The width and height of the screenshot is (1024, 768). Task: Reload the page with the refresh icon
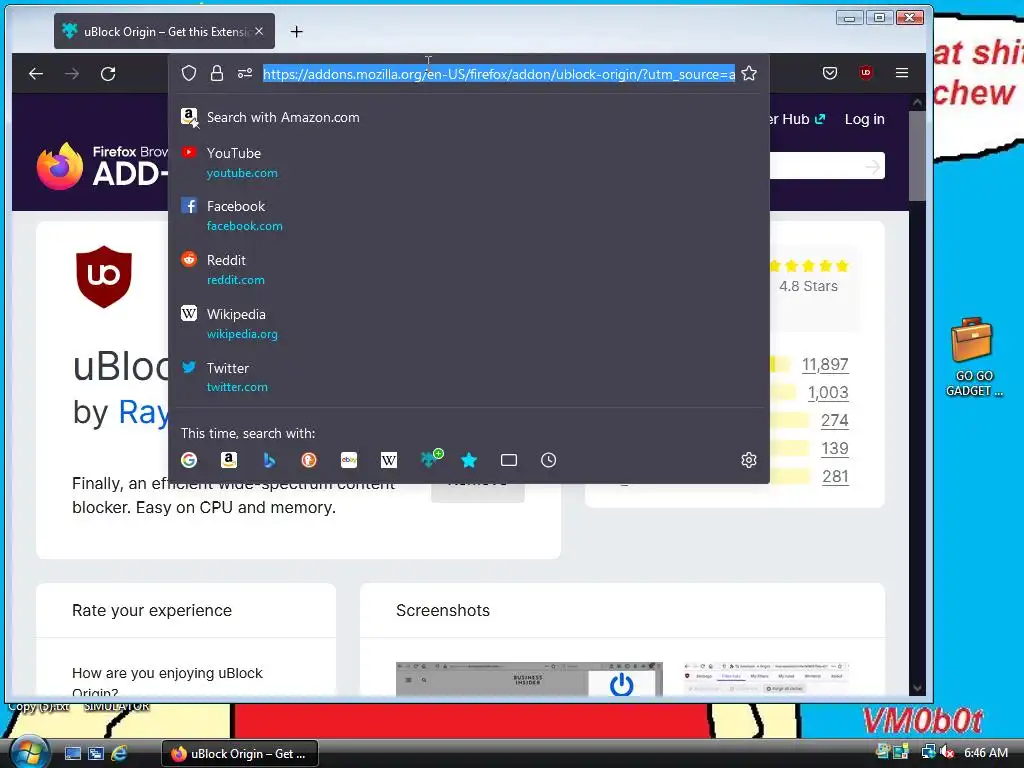click(108, 74)
